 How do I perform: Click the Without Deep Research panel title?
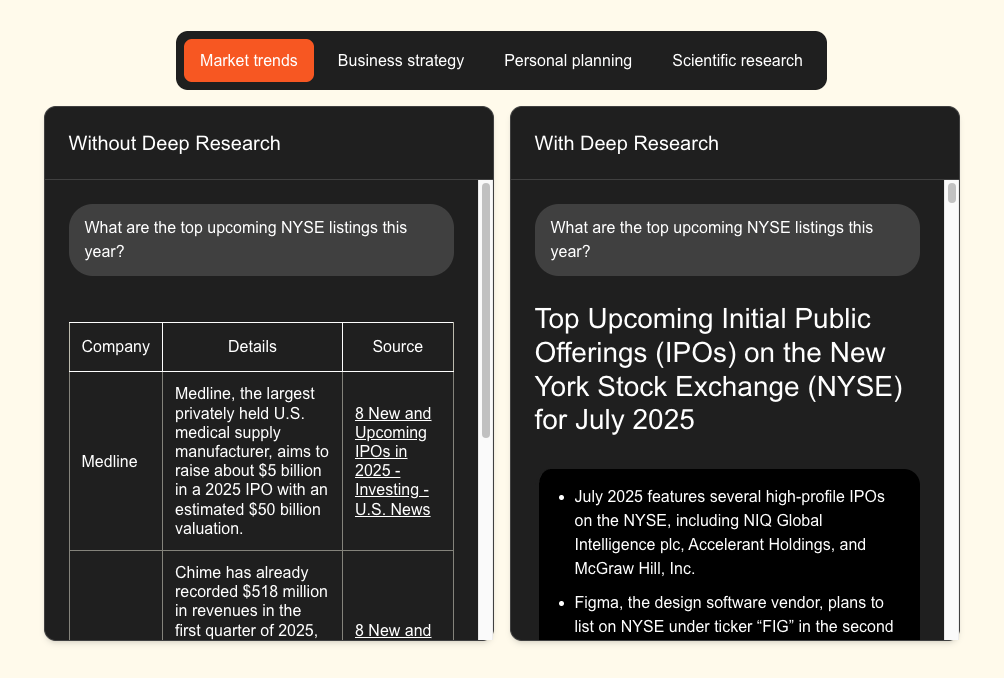coord(175,143)
